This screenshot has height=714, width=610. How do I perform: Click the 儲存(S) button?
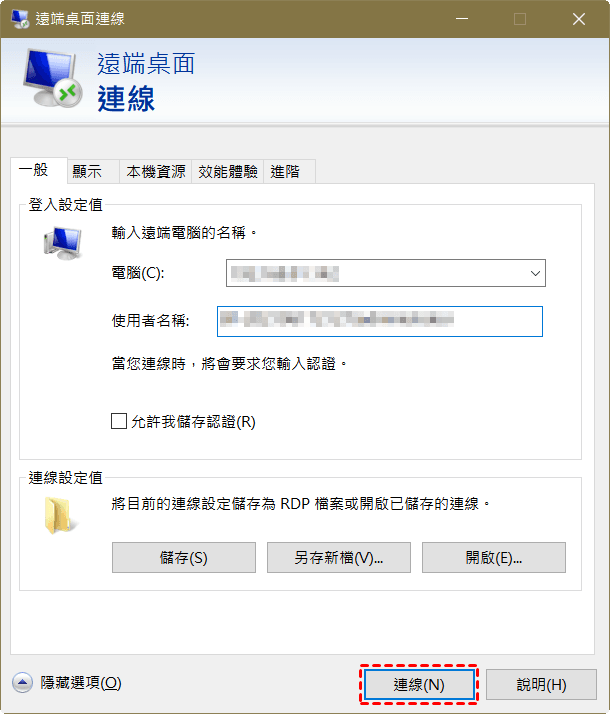pos(184,557)
